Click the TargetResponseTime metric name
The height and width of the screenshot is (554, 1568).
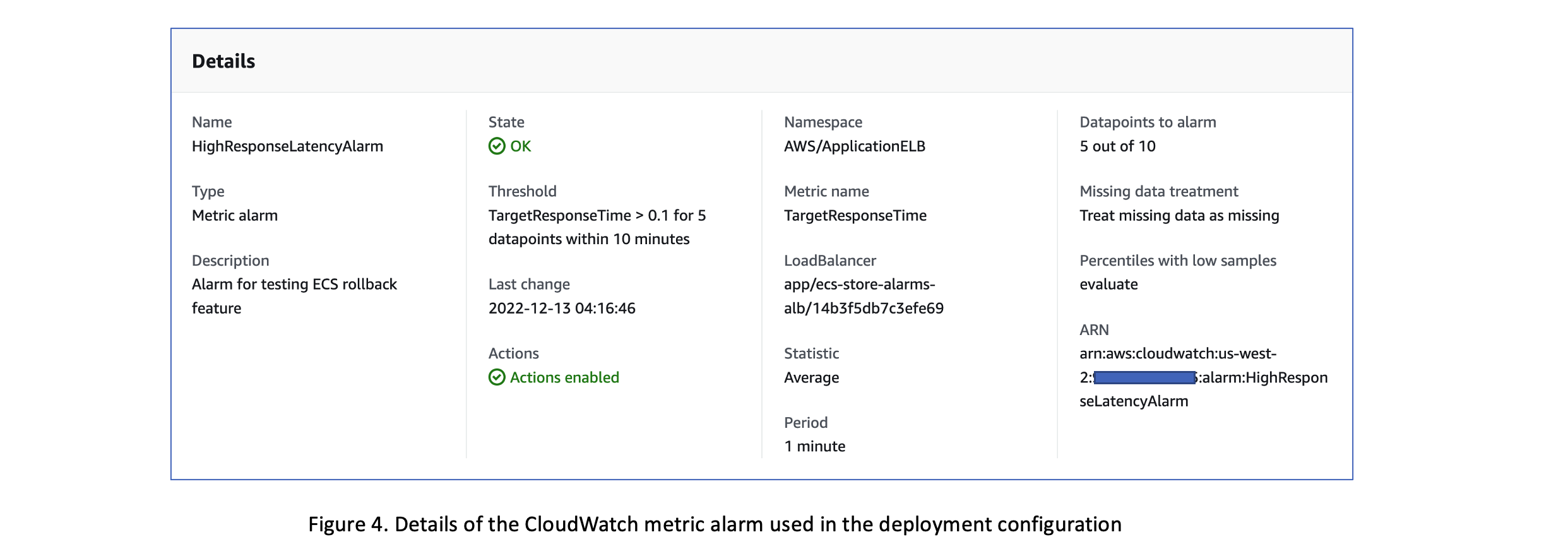coord(855,215)
